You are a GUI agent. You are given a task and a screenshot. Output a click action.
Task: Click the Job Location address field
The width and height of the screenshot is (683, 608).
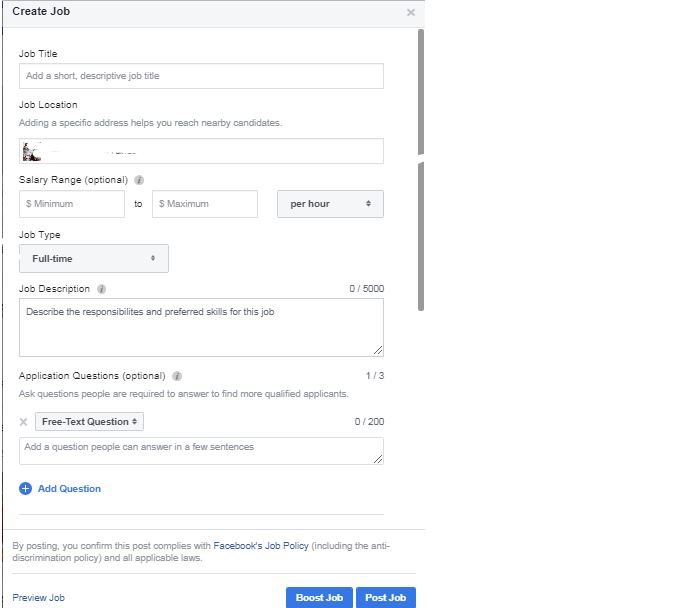[x=201, y=151]
